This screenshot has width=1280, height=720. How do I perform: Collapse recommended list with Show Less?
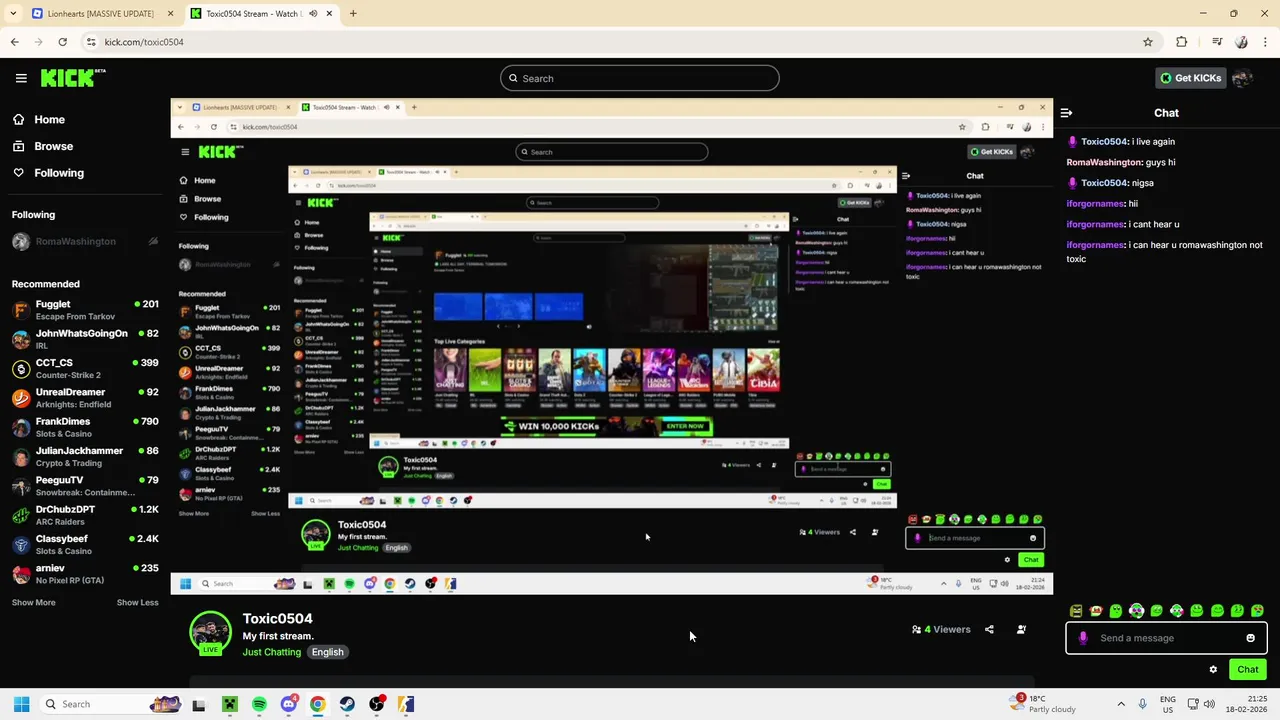137,602
